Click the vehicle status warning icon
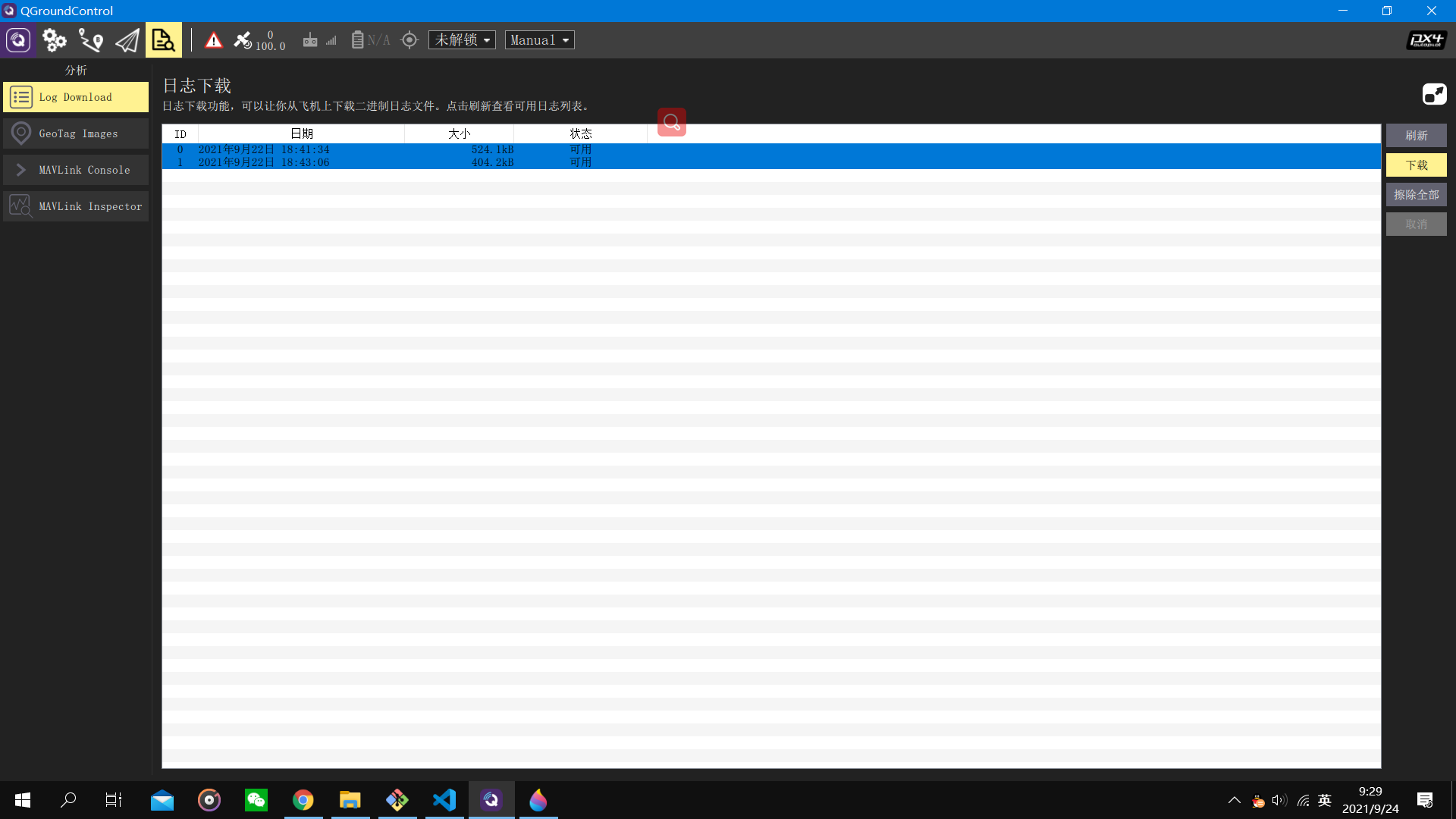The width and height of the screenshot is (1456, 819). coord(213,40)
